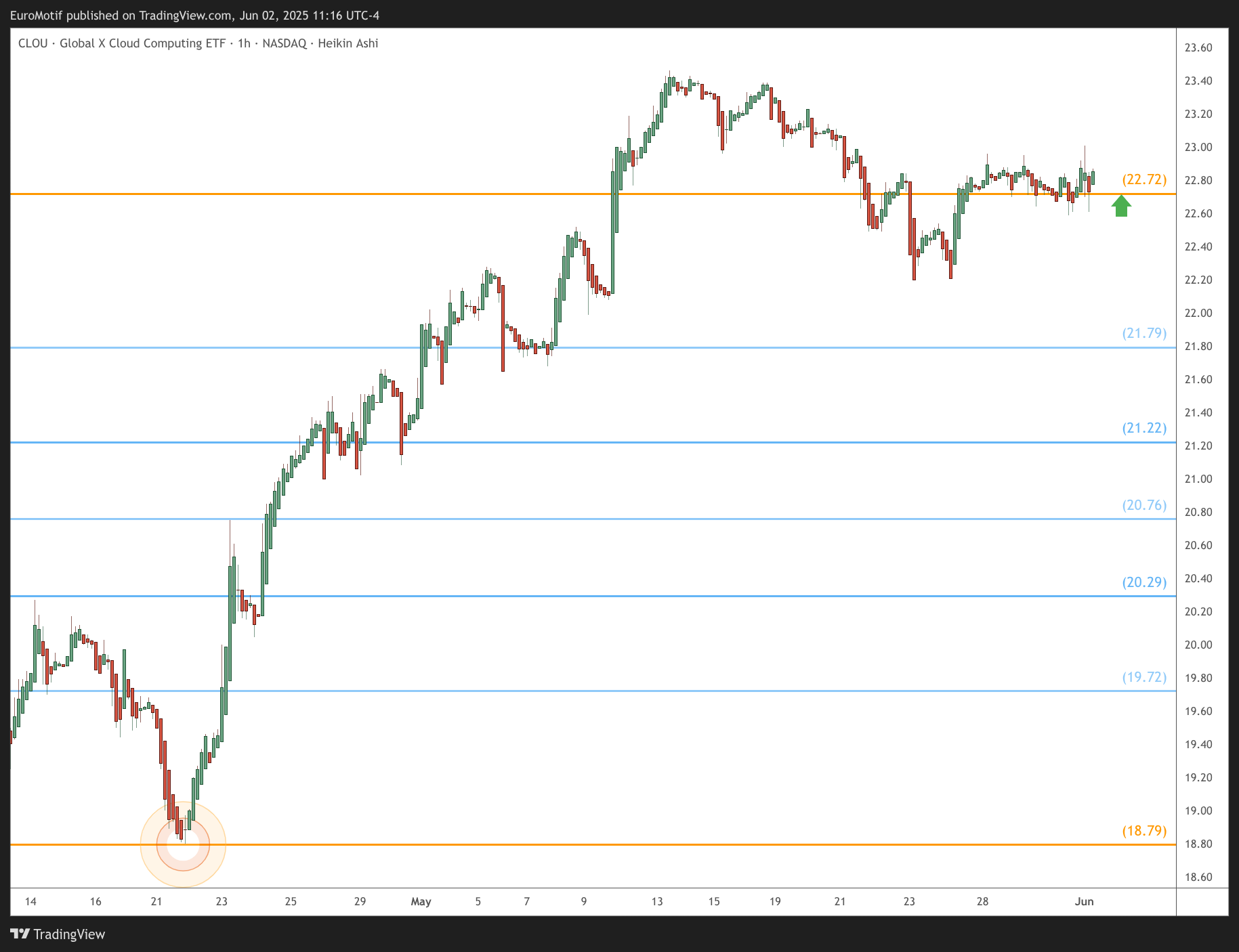Click the (20.76) level label
This screenshot has width=1239, height=952.
tap(1144, 505)
